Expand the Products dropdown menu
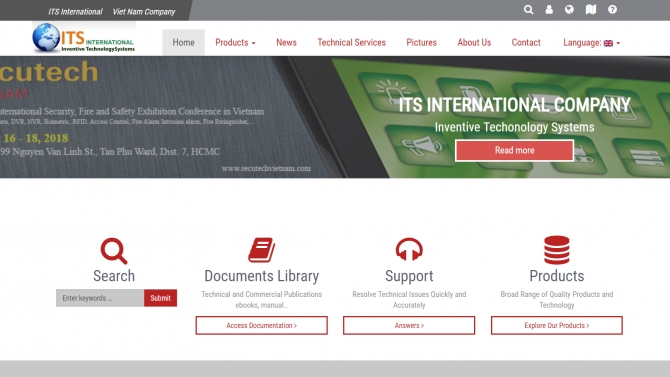The height and width of the screenshot is (377, 670). coord(235,42)
